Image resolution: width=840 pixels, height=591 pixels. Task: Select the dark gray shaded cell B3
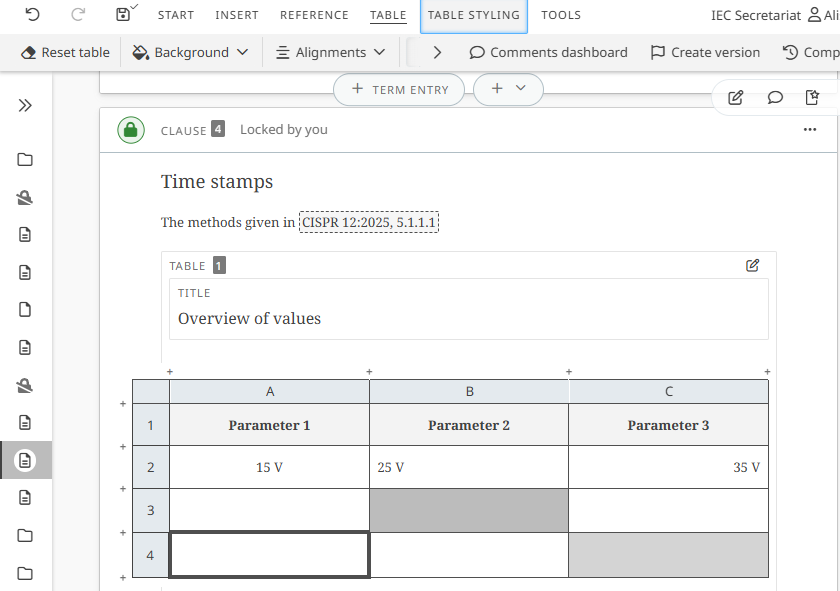[x=469, y=510]
